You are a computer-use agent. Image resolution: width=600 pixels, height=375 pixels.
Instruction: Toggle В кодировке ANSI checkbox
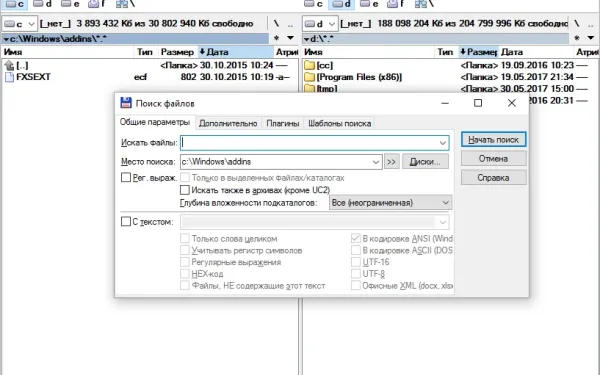pos(356,238)
